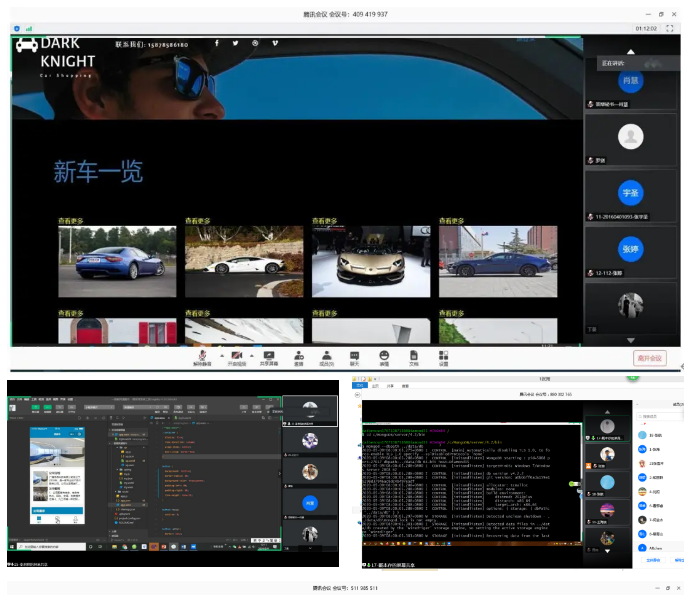Viewport: 691px width, 595px height.
Task: Turn on the camera video in top meeting
Action: click(237, 358)
